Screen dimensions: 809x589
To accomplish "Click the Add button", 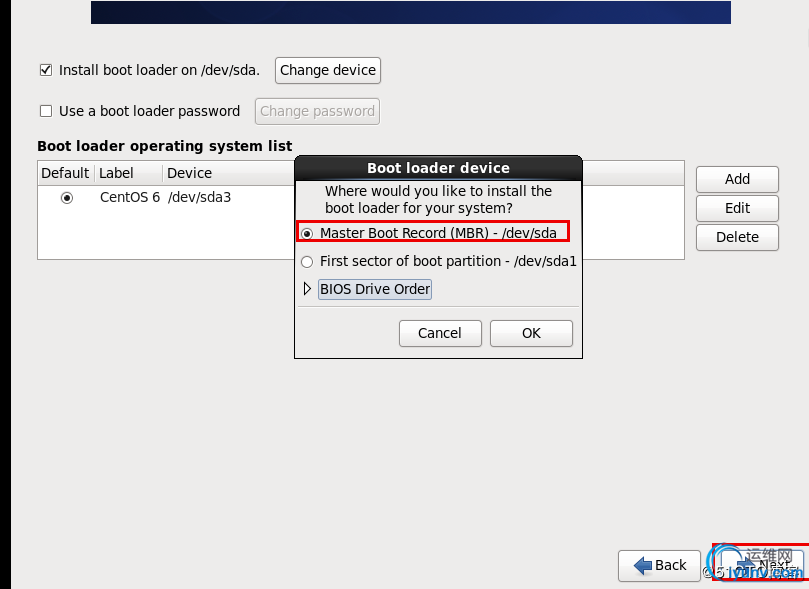I will pyautogui.click(x=737, y=179).
